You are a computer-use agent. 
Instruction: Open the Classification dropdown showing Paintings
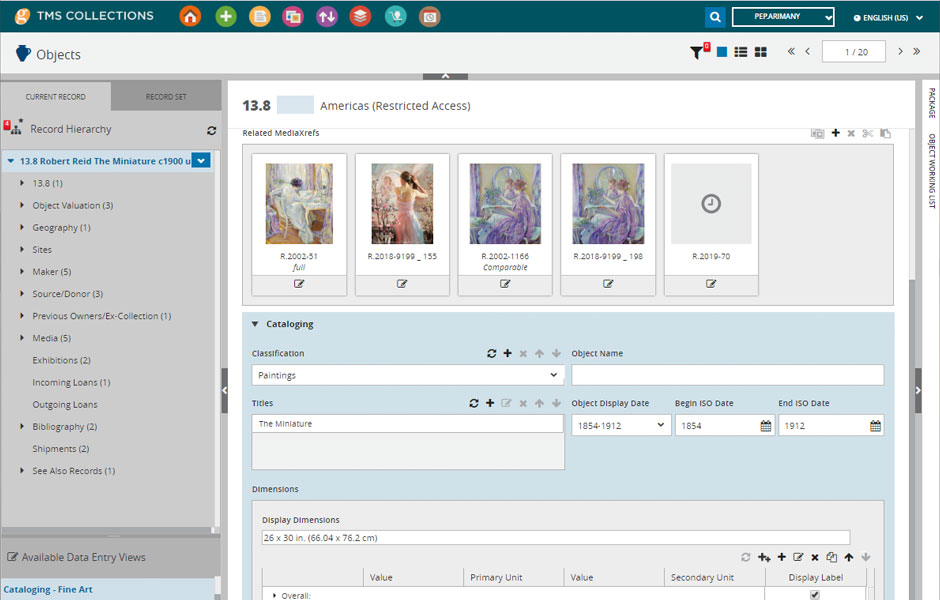(x=408, y=375)
